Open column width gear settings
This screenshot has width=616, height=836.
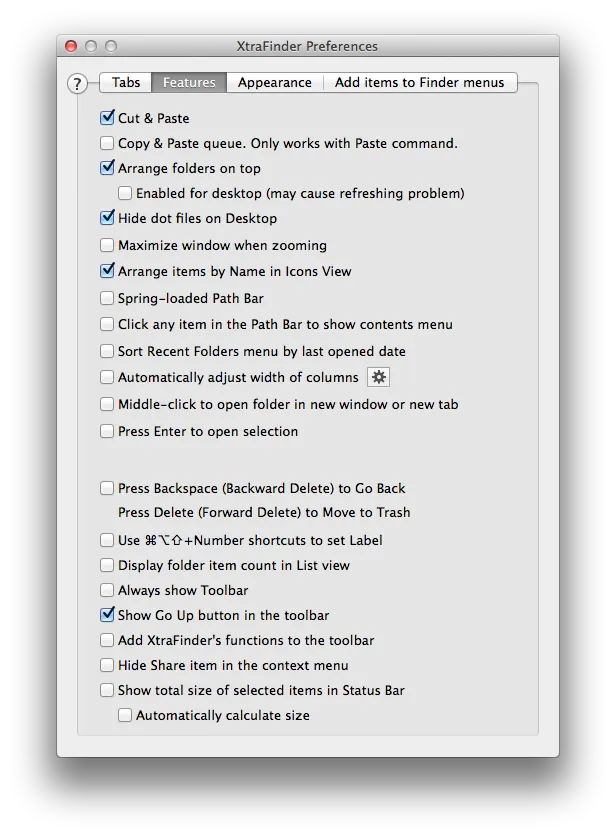378,377
